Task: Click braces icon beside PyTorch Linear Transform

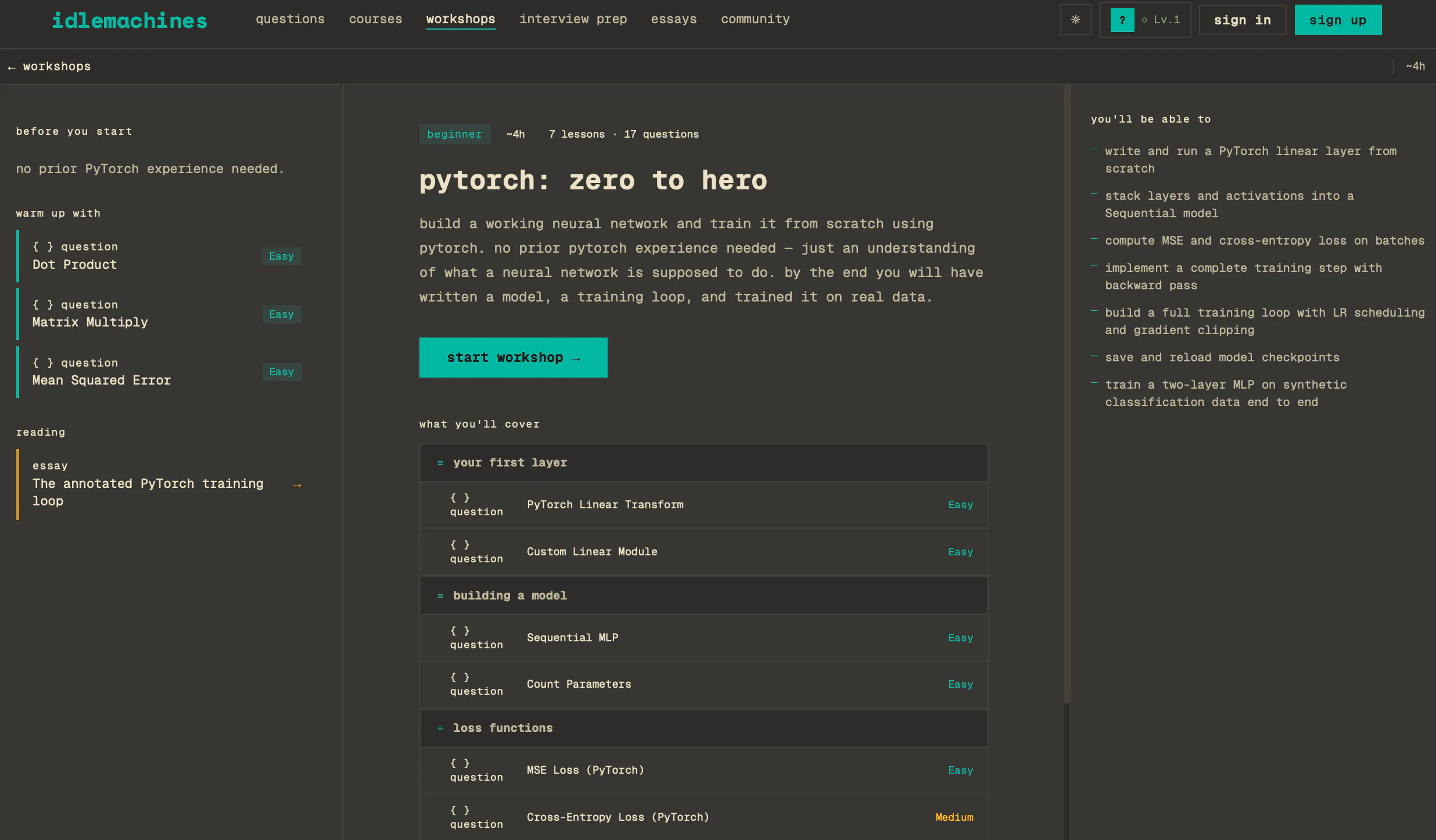Action: click(x=459, y=498)
